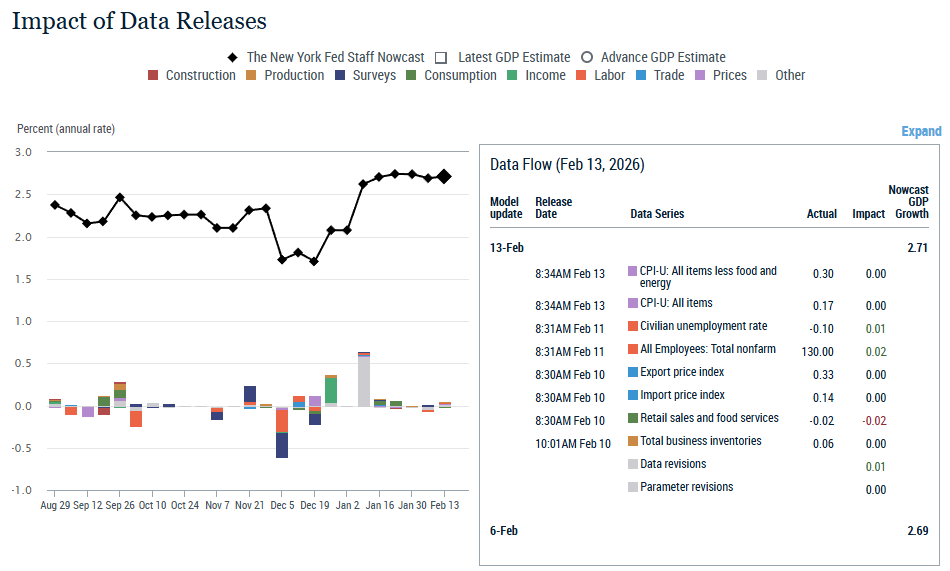Click the Latest GDP Estimate square marker
Image resolution: width=950 pixels, height=571 pixels.
(439, 57)
